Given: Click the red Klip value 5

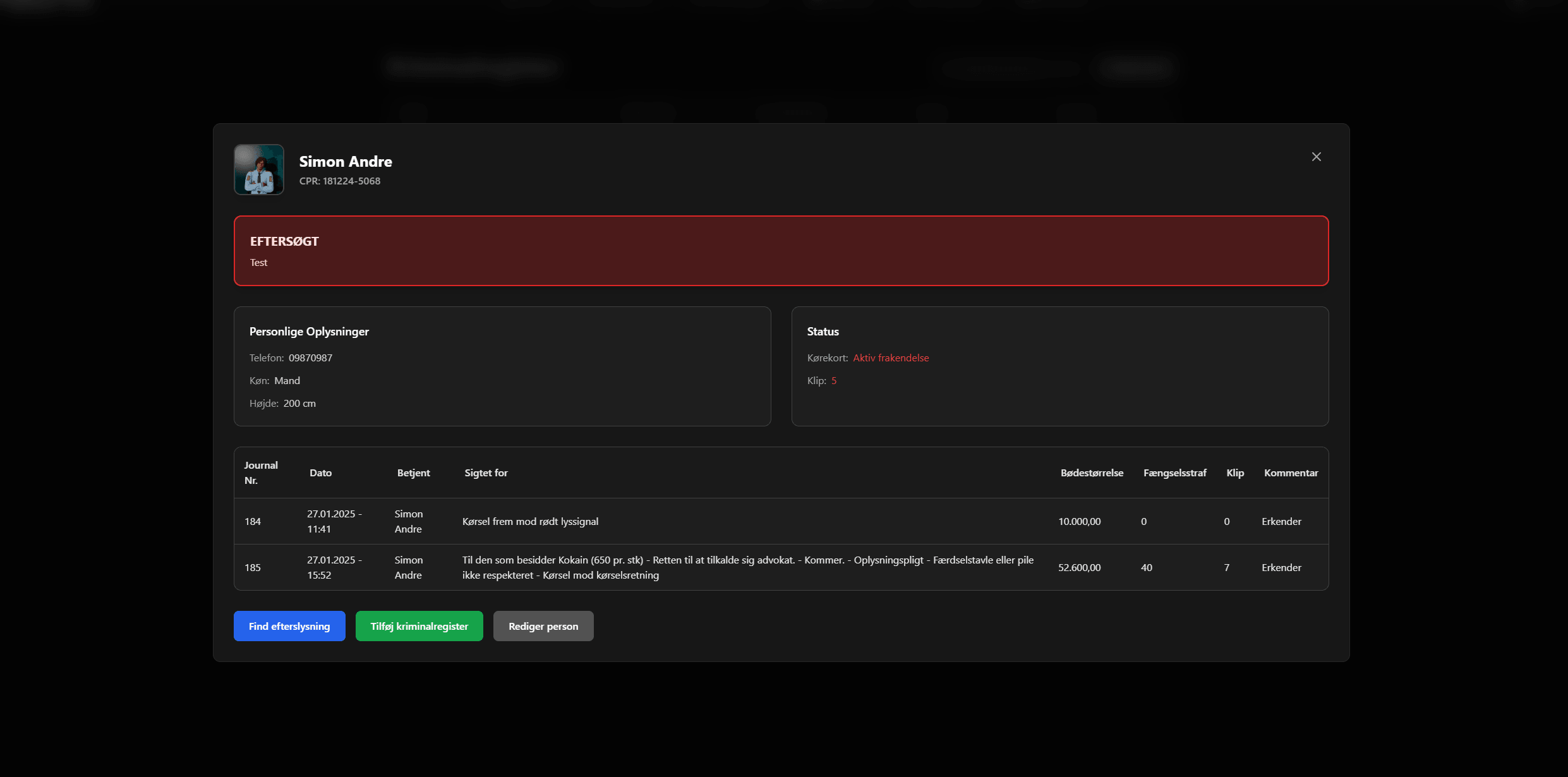Looking at the screenshot, I should click(x=834, y=380).
